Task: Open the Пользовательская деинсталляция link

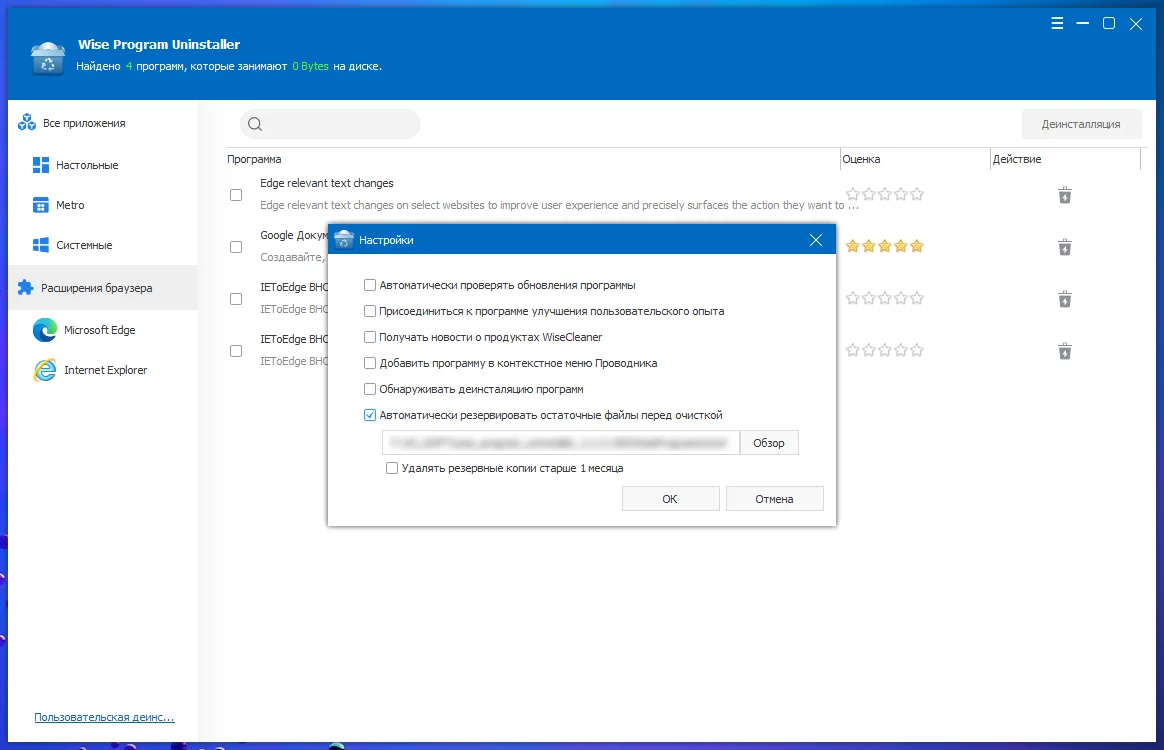Action: [104, 717]
